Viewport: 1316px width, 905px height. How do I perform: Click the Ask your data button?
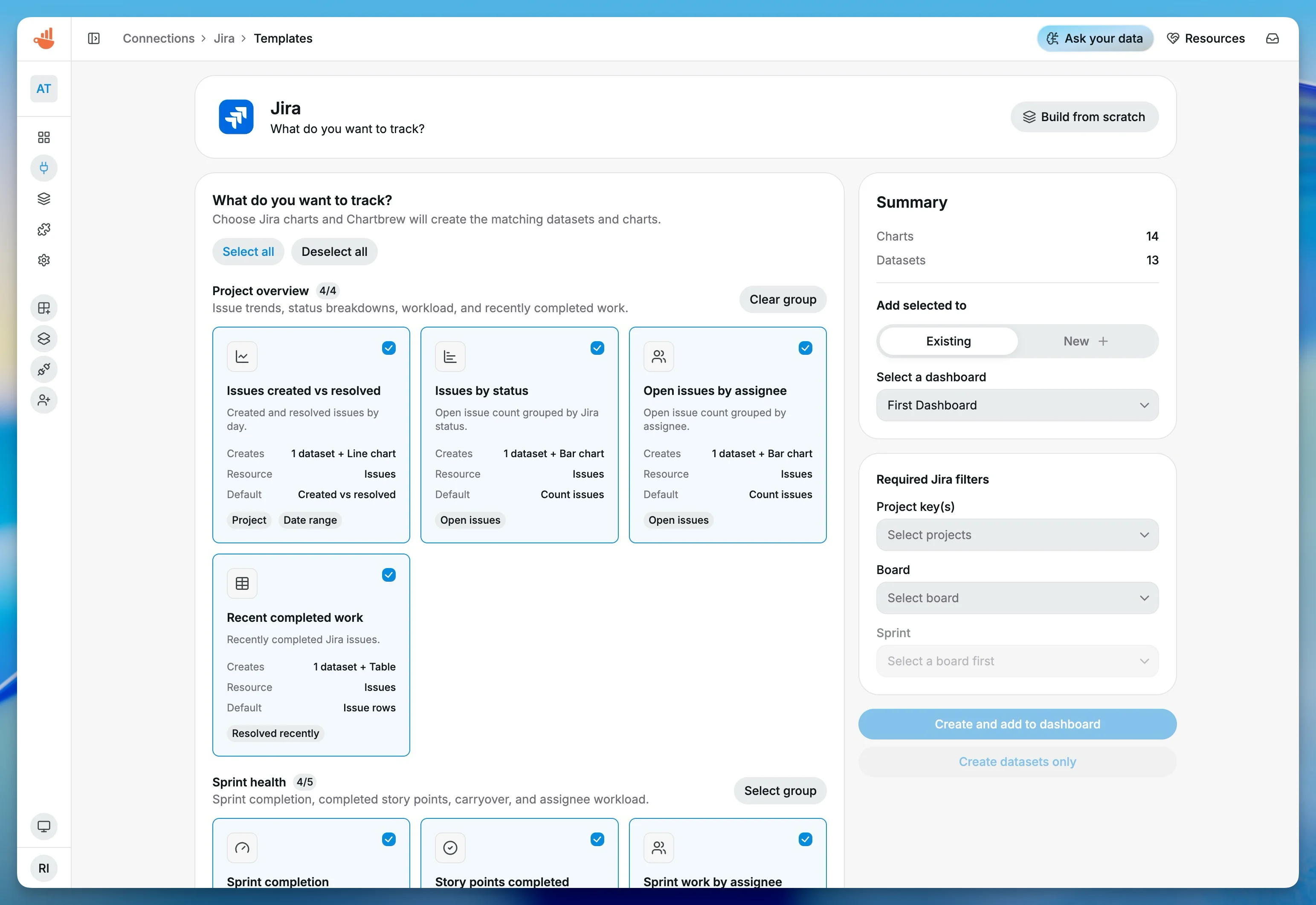click(1095, 38)
